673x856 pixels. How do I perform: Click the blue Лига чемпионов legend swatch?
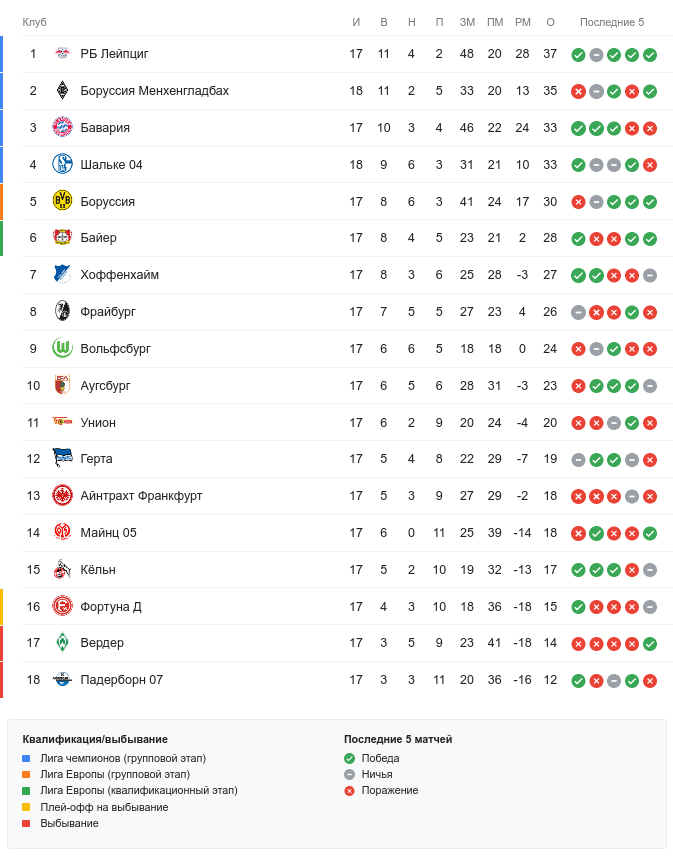point(26,759)
